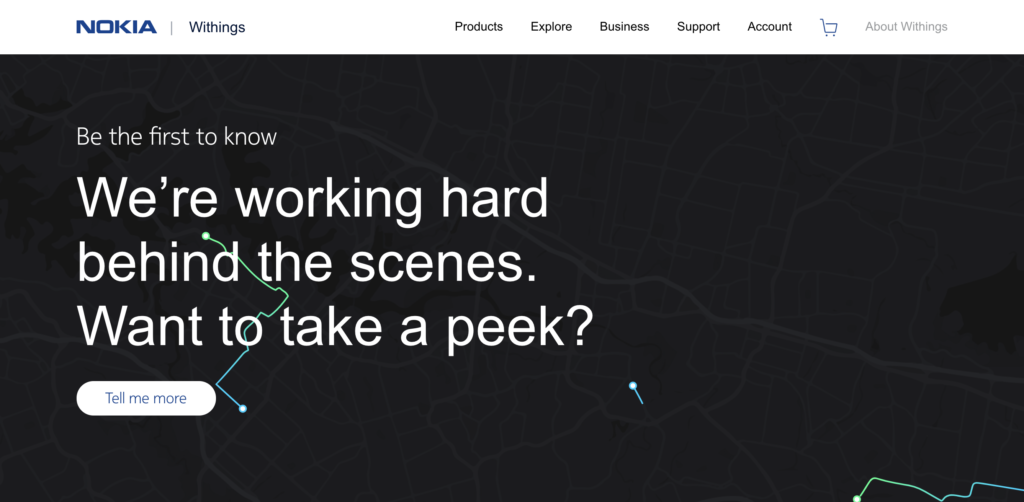
Task: Open the Products menu
Action: pos(478,27)
